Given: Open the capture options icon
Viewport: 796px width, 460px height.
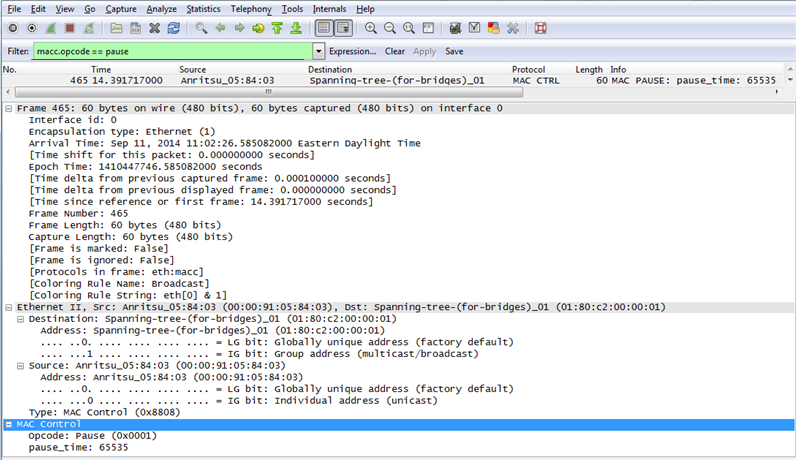Looking at the screenshot, I should click(x=31, y=28).
